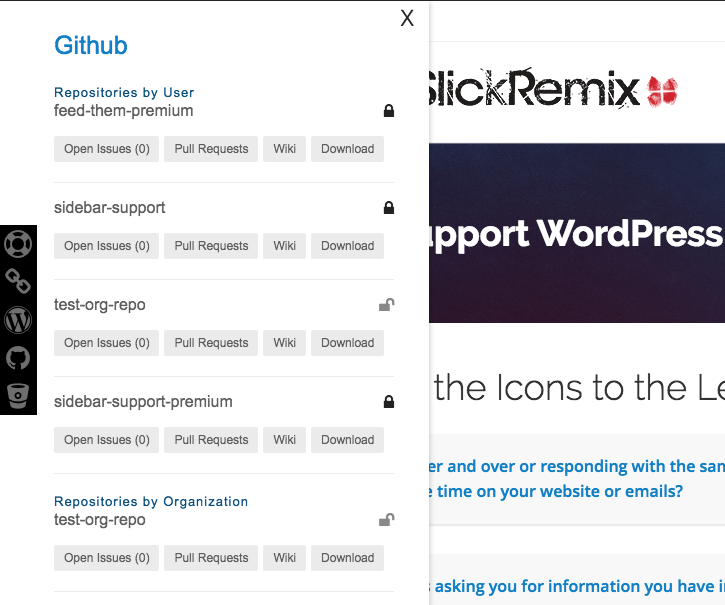Click the Repositories by User heading
This screenshot has width=725, height=605.
tap(124, 93)
